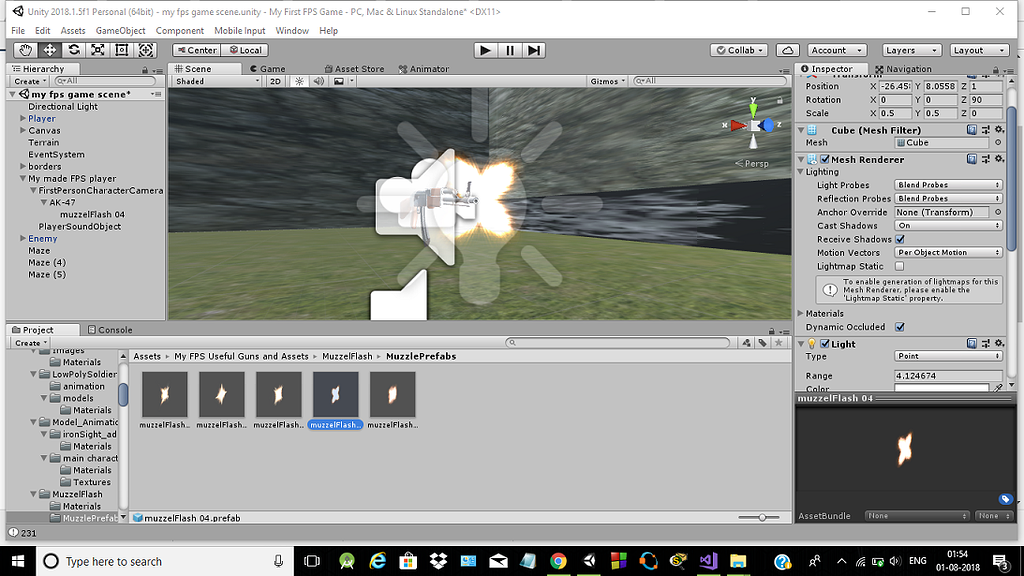
Task: Click the Local orientation button
Action: coord(245,49)
